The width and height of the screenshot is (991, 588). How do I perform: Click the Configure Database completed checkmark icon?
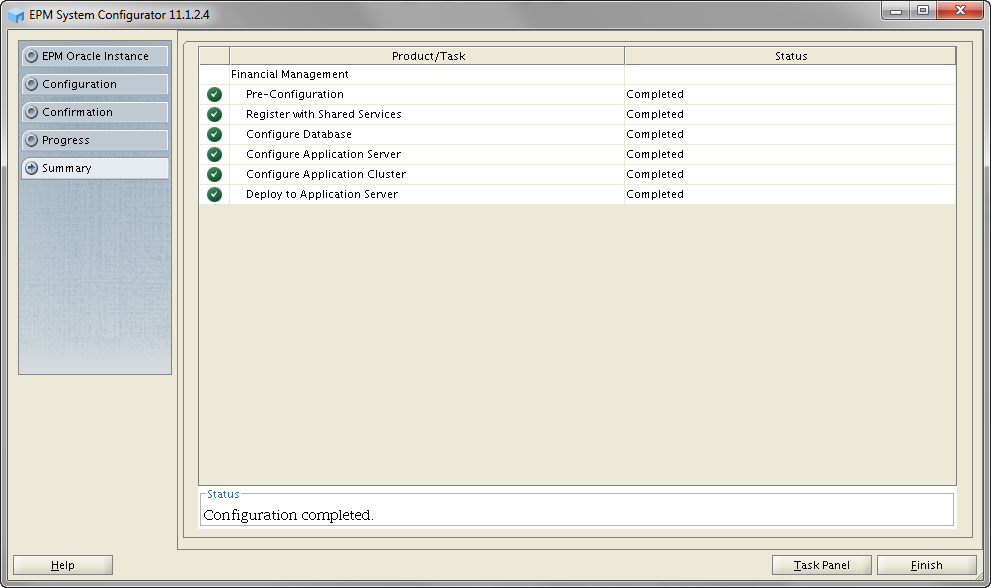coord(214,134)
